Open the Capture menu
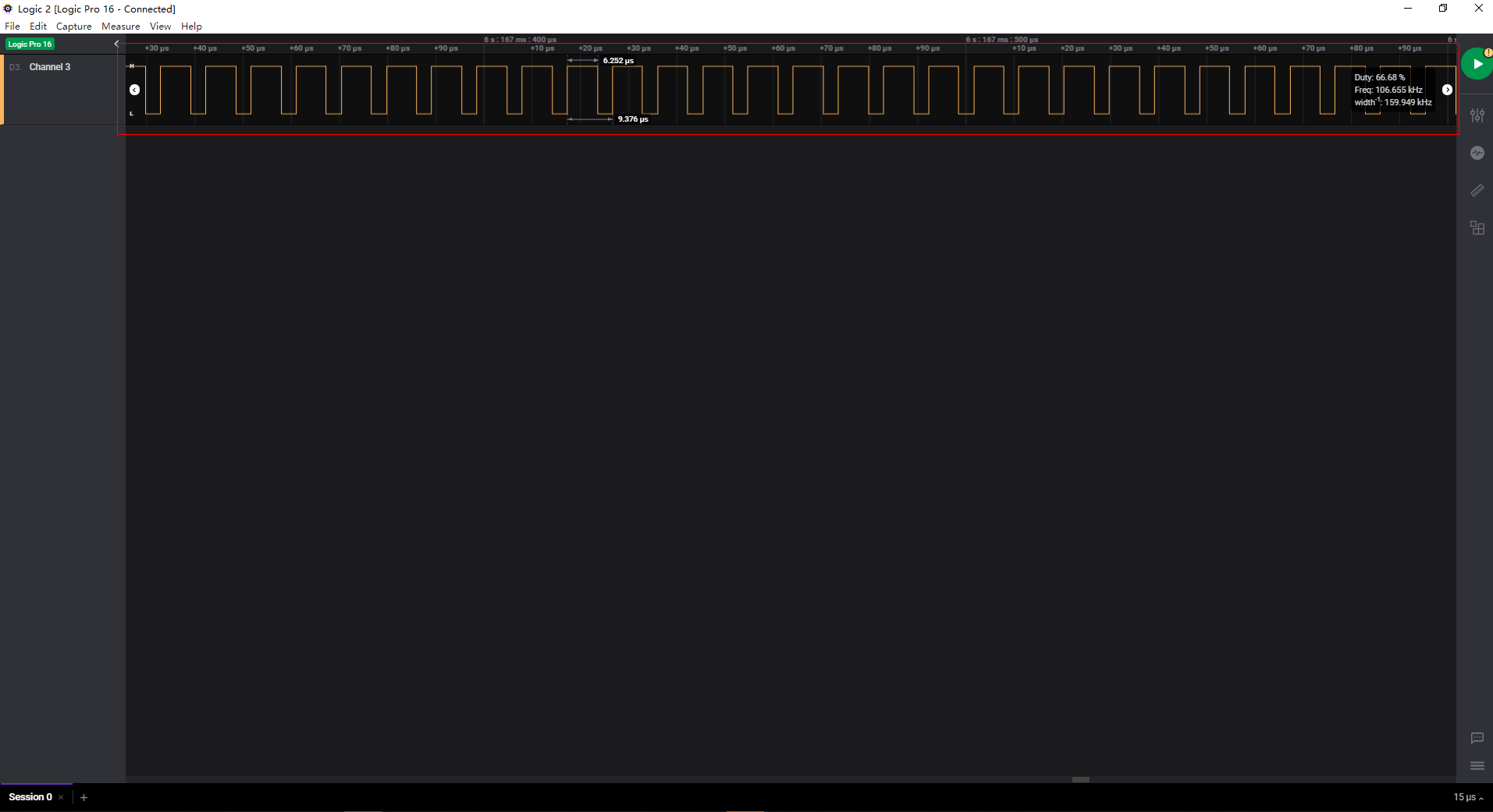The image size is (1493, 812). [x=73, y=27]
